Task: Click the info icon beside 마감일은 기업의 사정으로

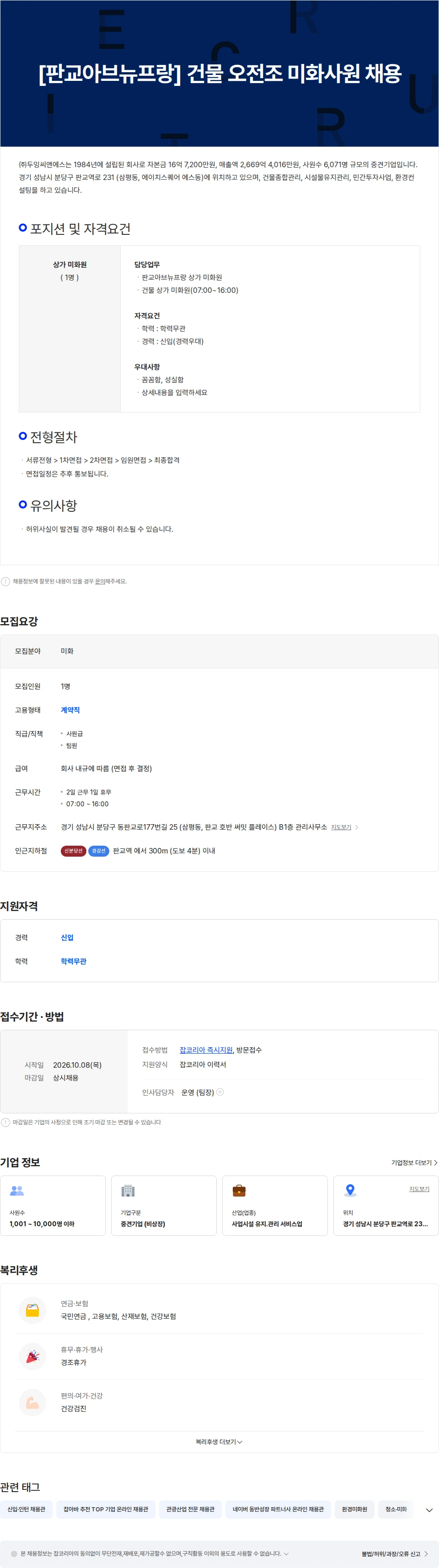Action: [x=5, y=1123]
